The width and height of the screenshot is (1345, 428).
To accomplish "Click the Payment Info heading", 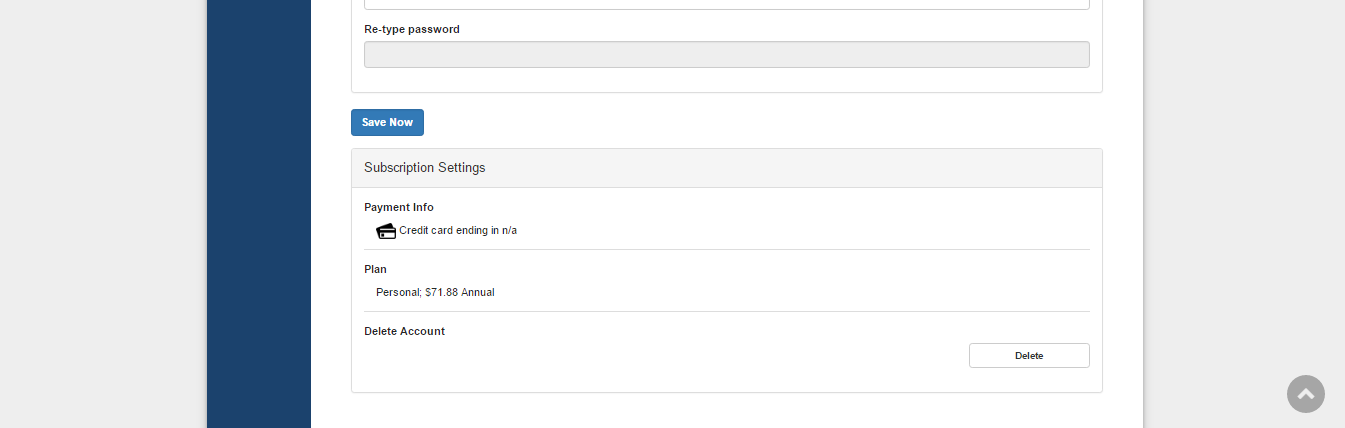I will tap(399, 207).
